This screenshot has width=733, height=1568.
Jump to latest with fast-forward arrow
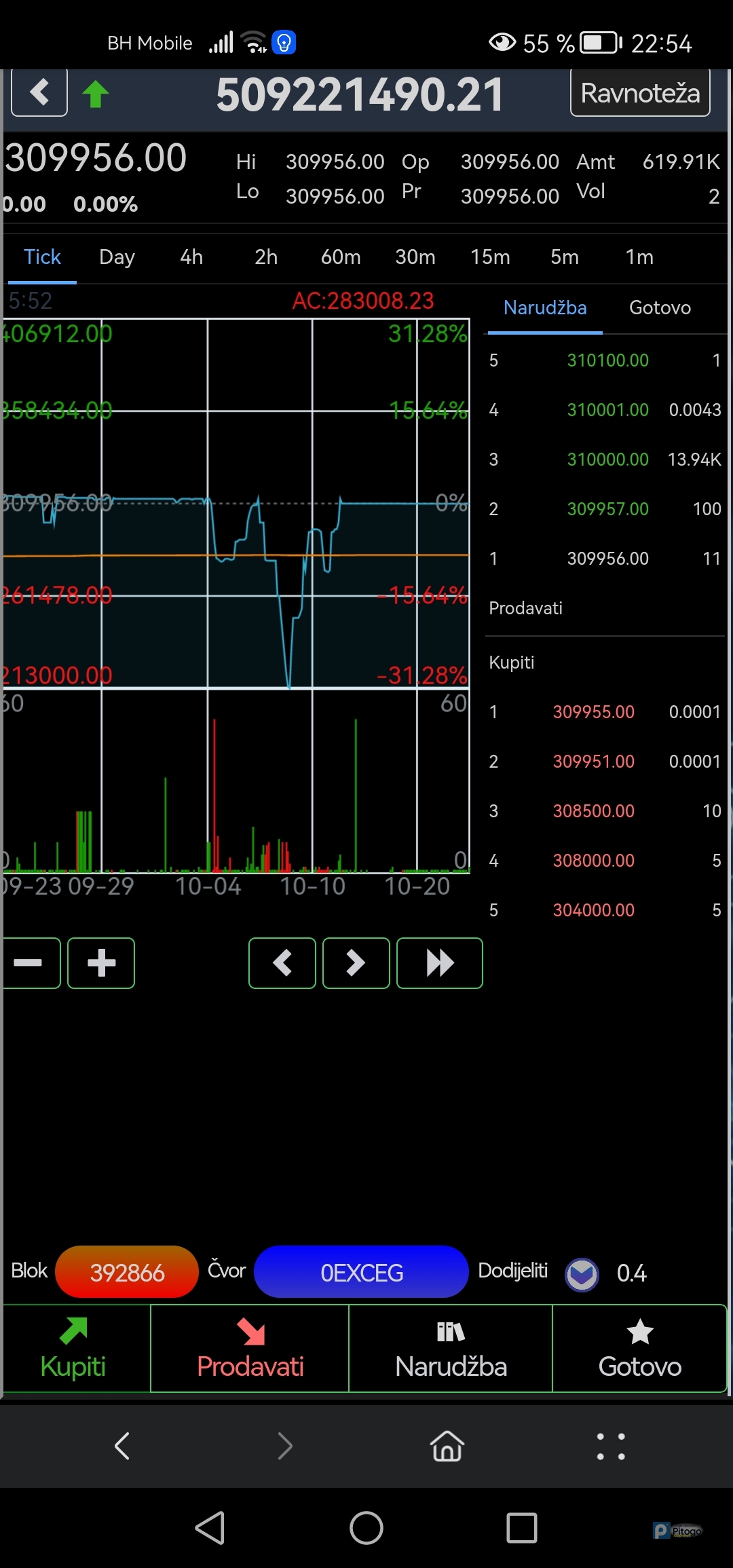coord(439,963)
